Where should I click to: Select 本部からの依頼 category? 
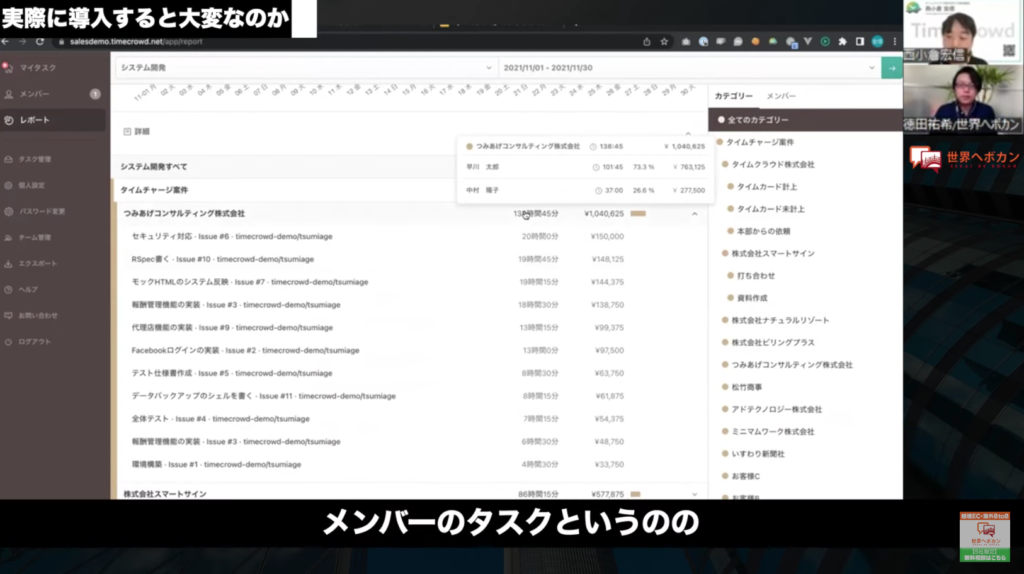tap(763, 231)
